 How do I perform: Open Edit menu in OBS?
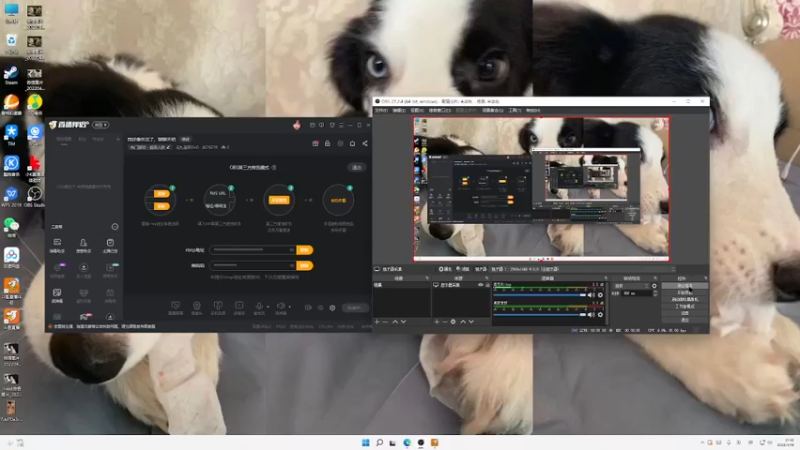(x=399, y=110)
